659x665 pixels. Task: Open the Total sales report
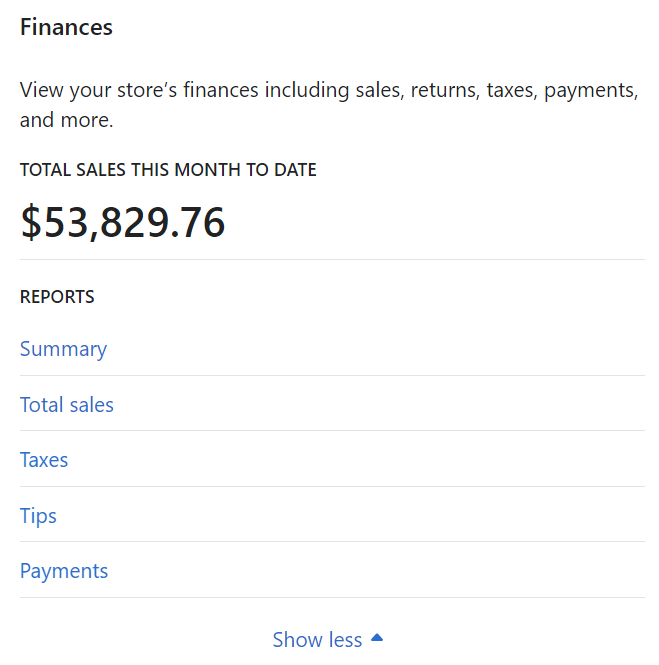point(67,405)
